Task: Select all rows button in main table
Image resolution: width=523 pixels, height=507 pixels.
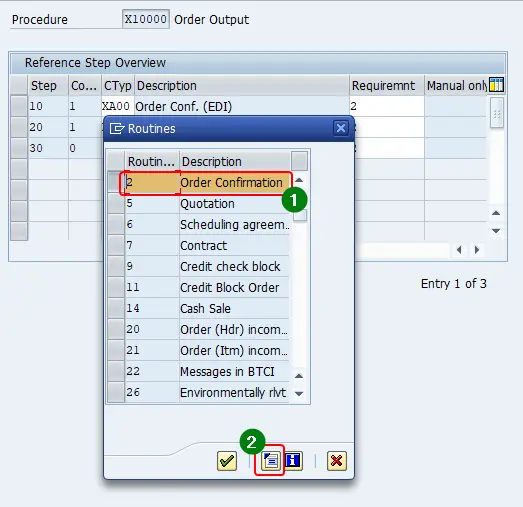Action: 19,85
